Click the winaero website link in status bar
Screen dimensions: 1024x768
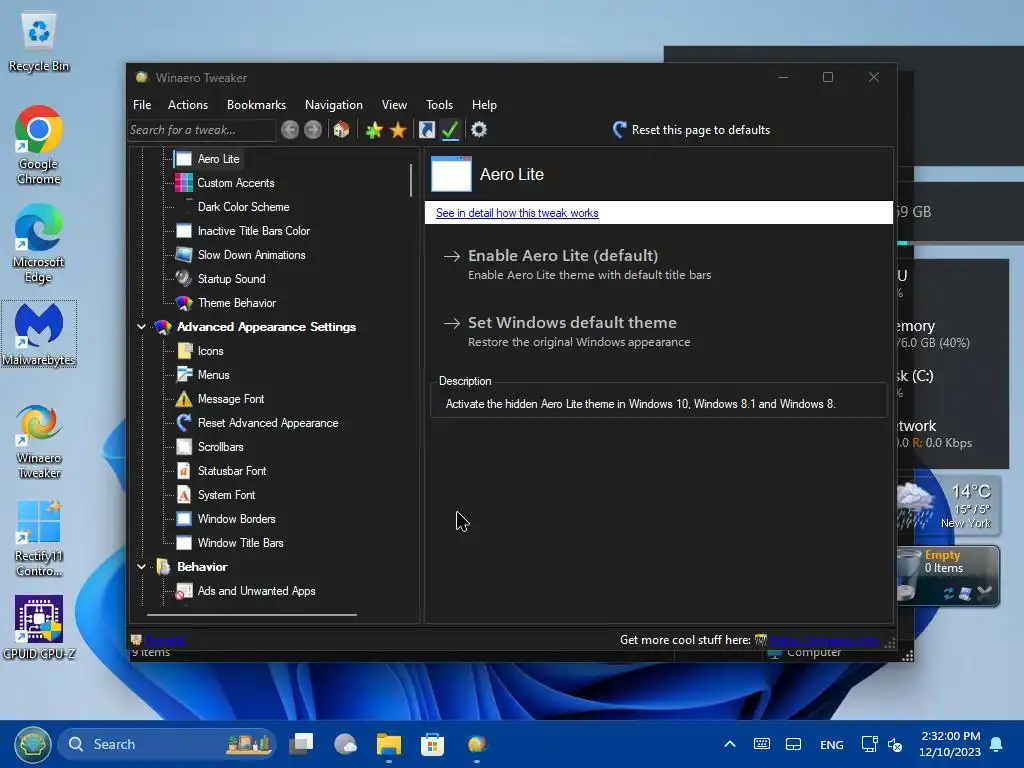824,640
